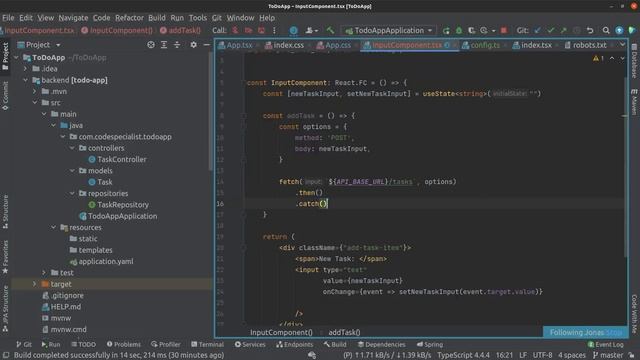Open the Dependencies tool window

(x=381, y=344)
